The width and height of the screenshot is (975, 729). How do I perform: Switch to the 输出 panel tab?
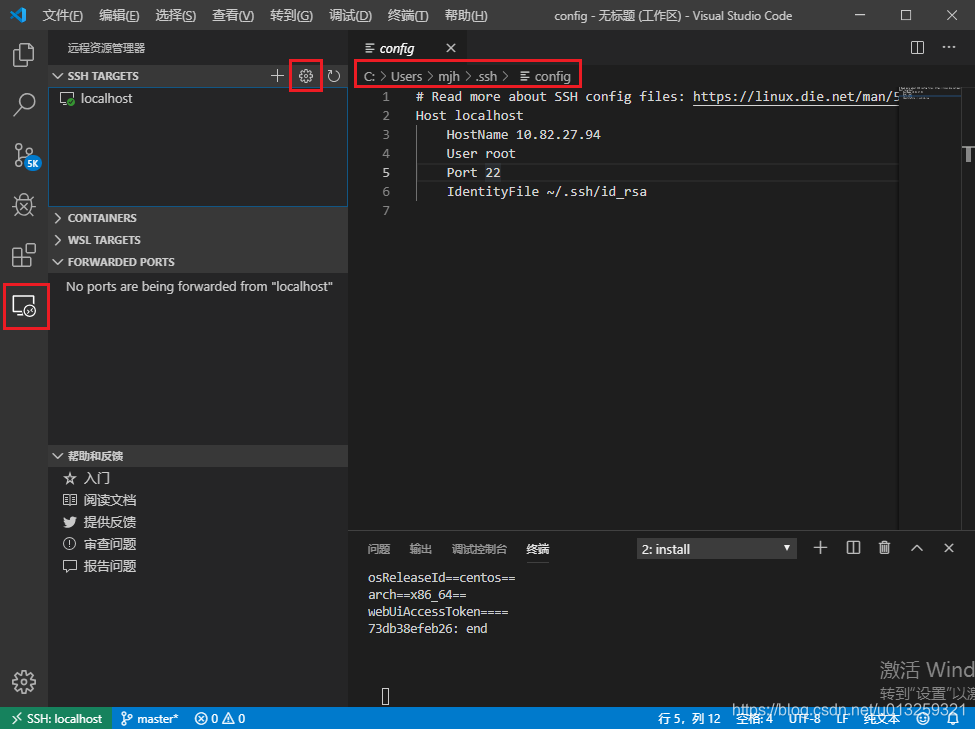point(421,549)
